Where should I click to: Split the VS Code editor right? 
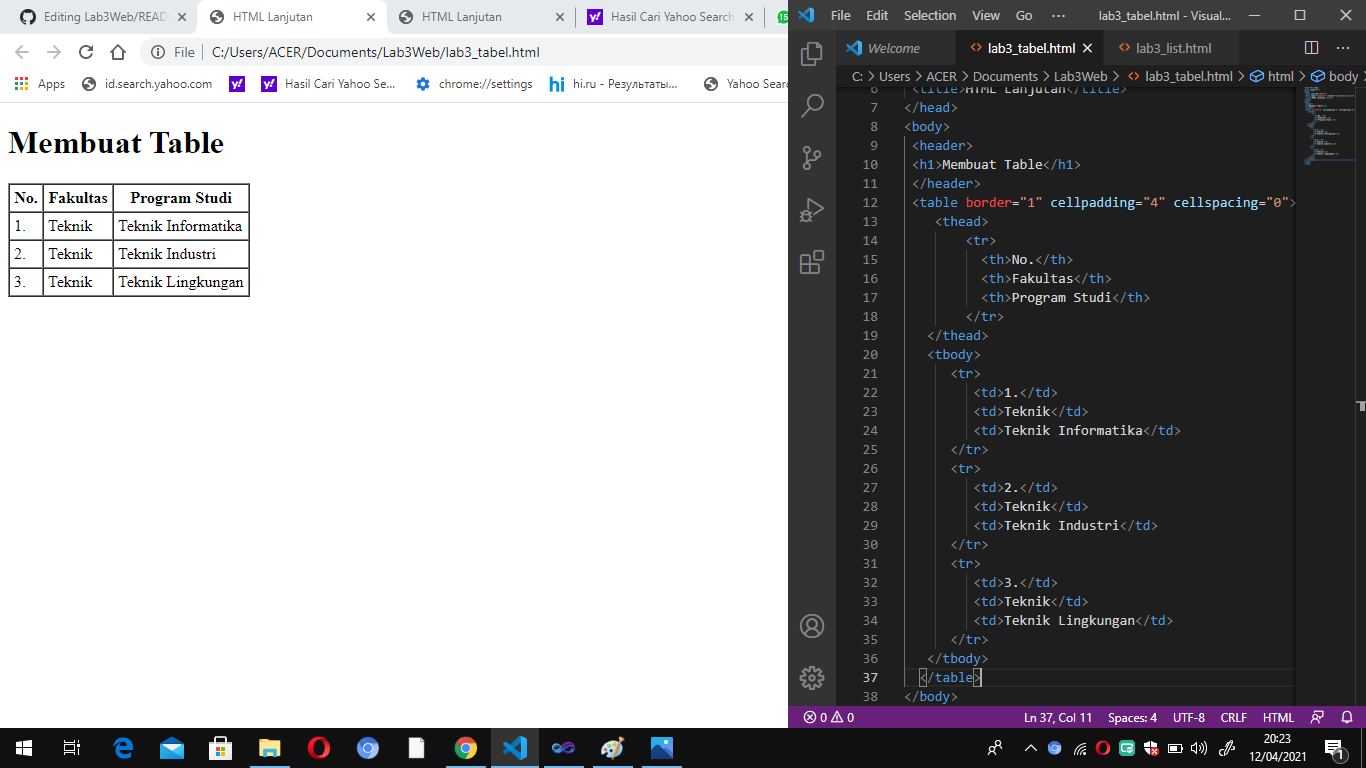pyautogui.click(x=1312, y=48)
